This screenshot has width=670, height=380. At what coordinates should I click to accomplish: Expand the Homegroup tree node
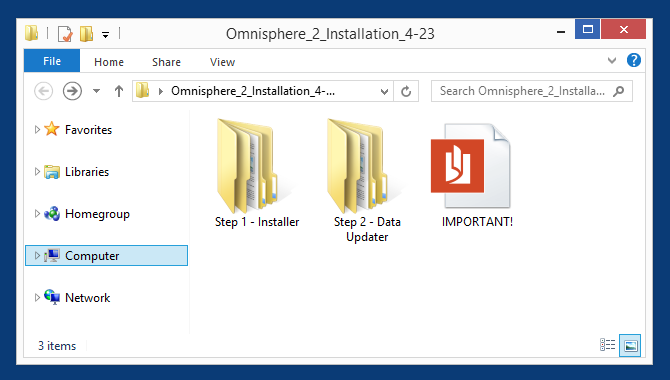(37, 213)
